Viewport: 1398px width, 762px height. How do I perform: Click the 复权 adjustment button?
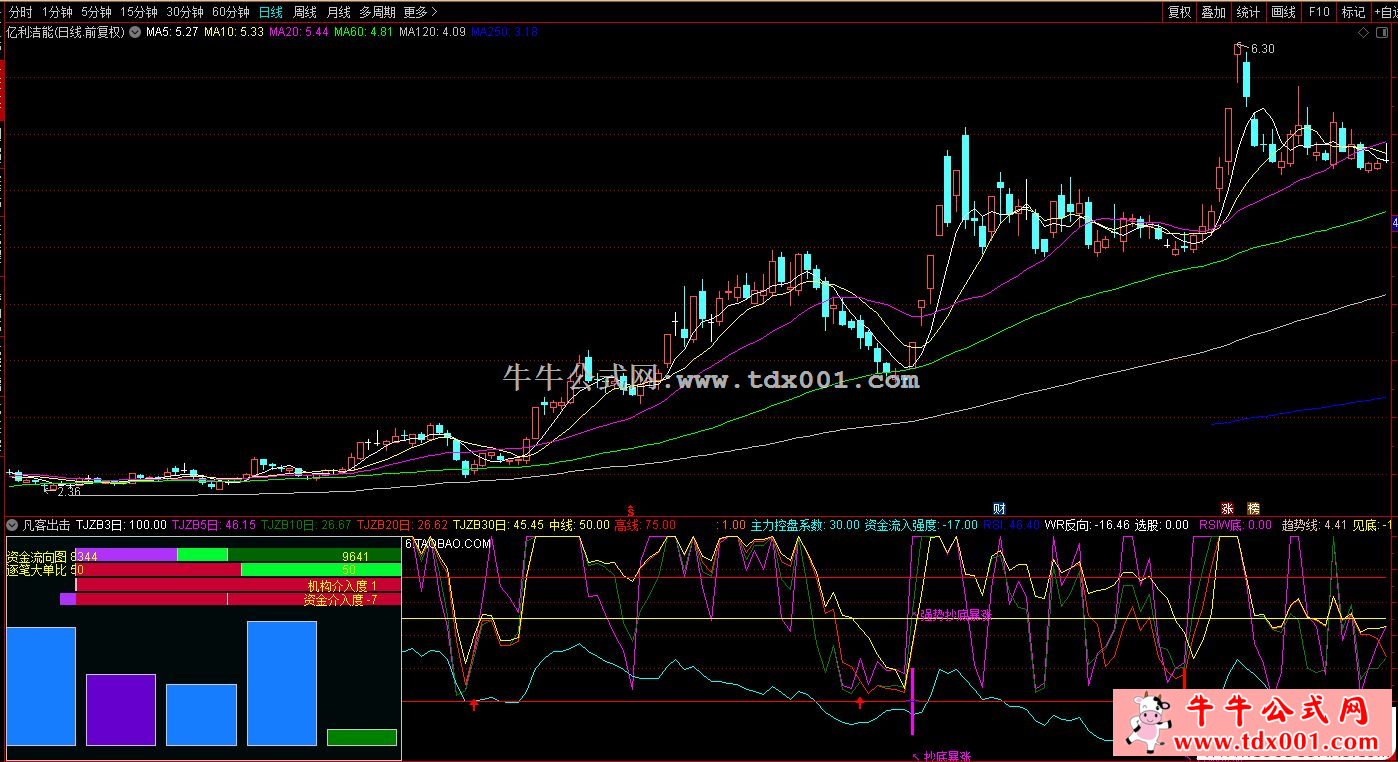point(1180,12)
